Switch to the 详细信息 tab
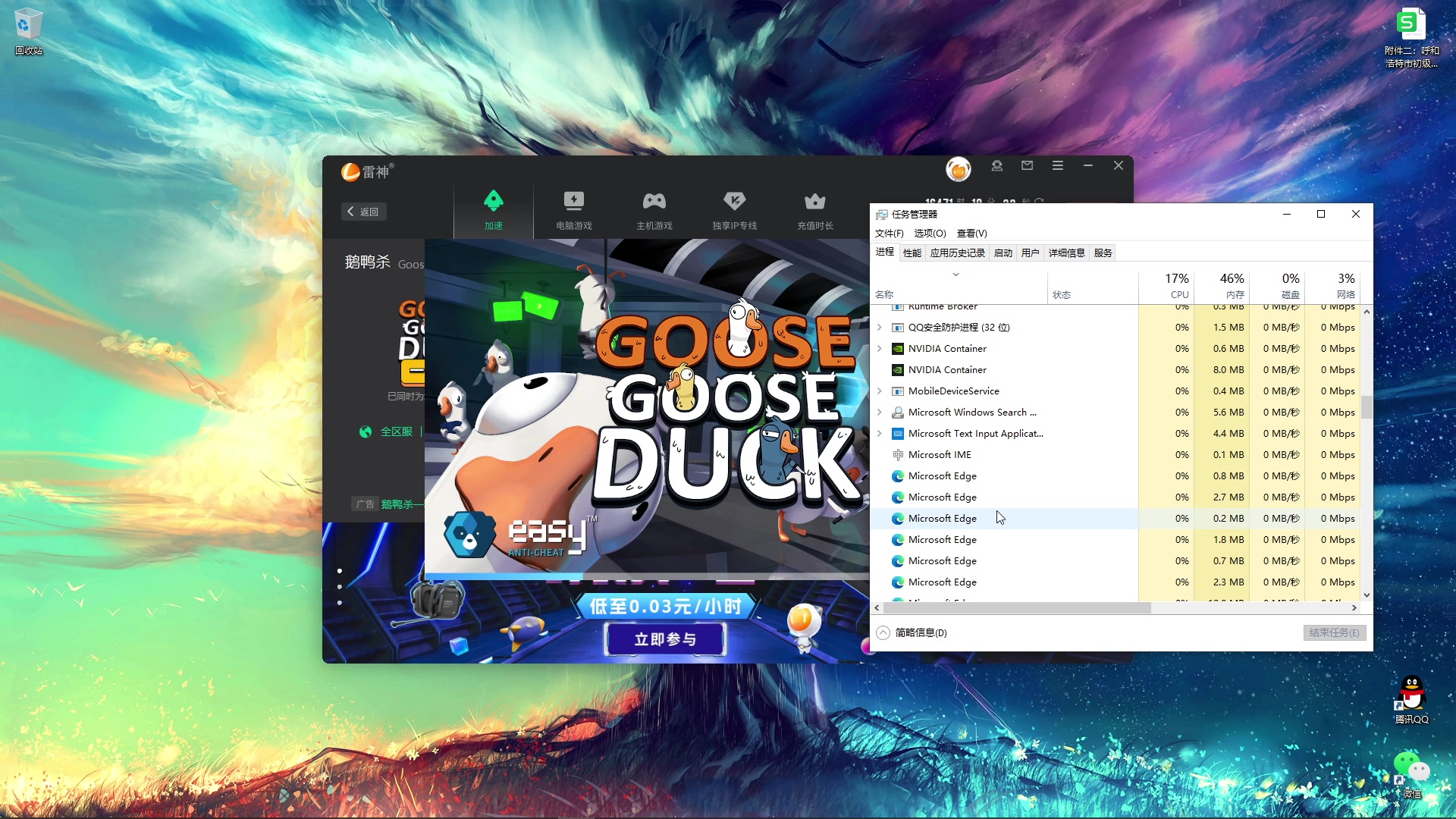The width and height of the screenshot is (1456, 819). tap(1066, 253)
